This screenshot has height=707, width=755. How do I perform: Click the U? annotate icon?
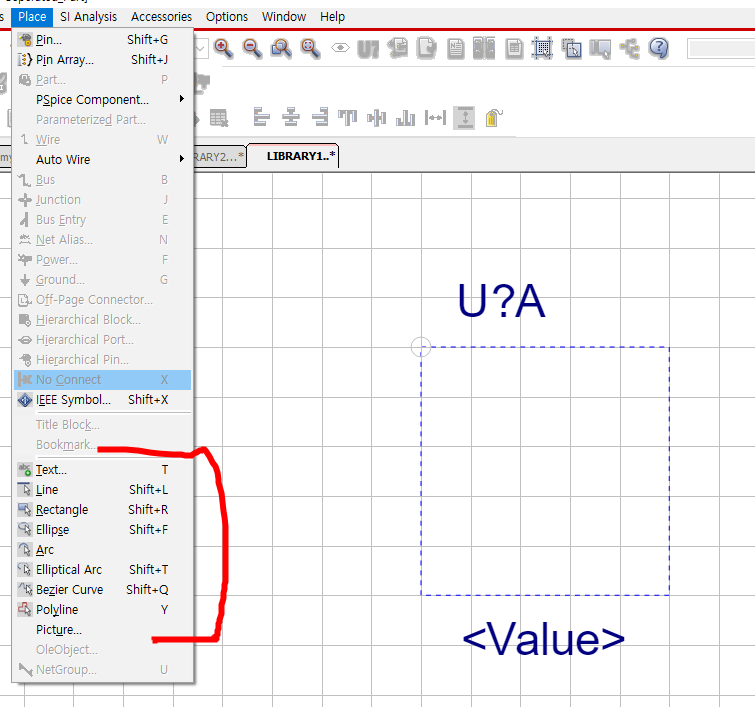click(368, 49)
